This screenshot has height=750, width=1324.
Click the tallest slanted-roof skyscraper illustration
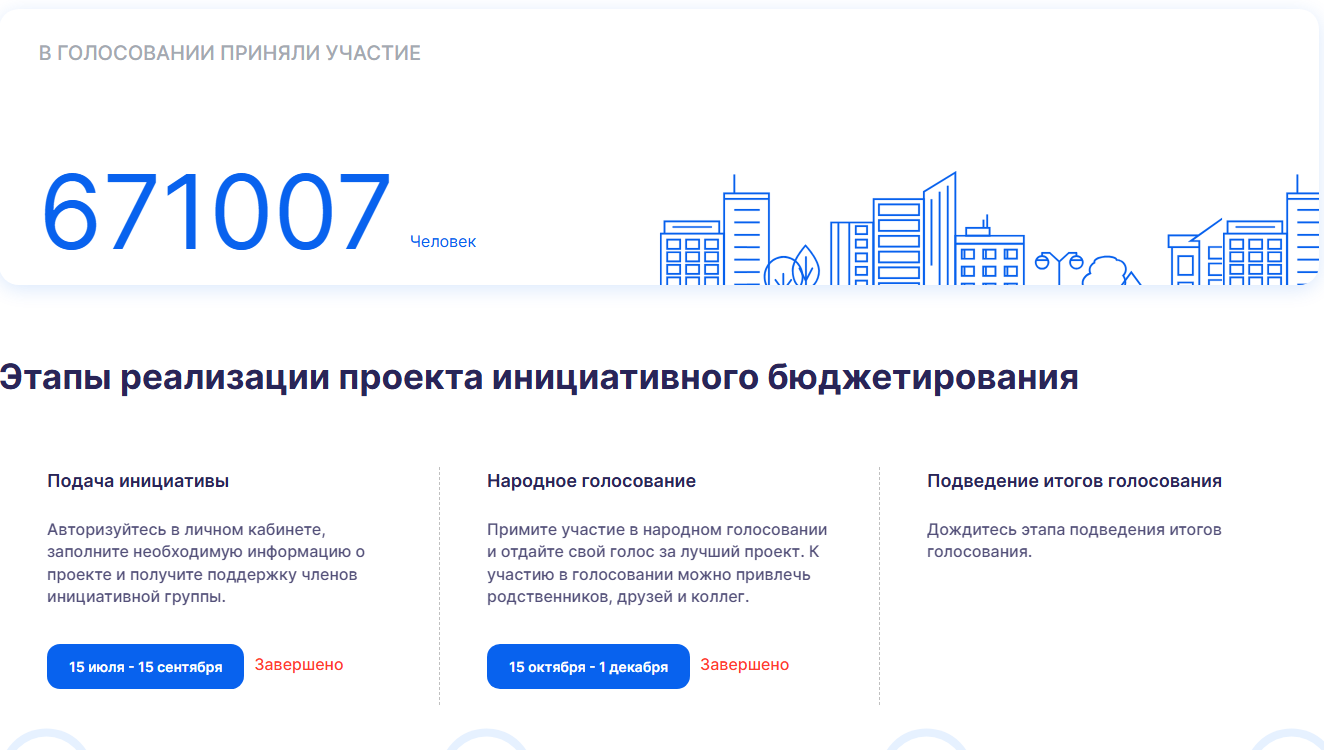point(938,230)
